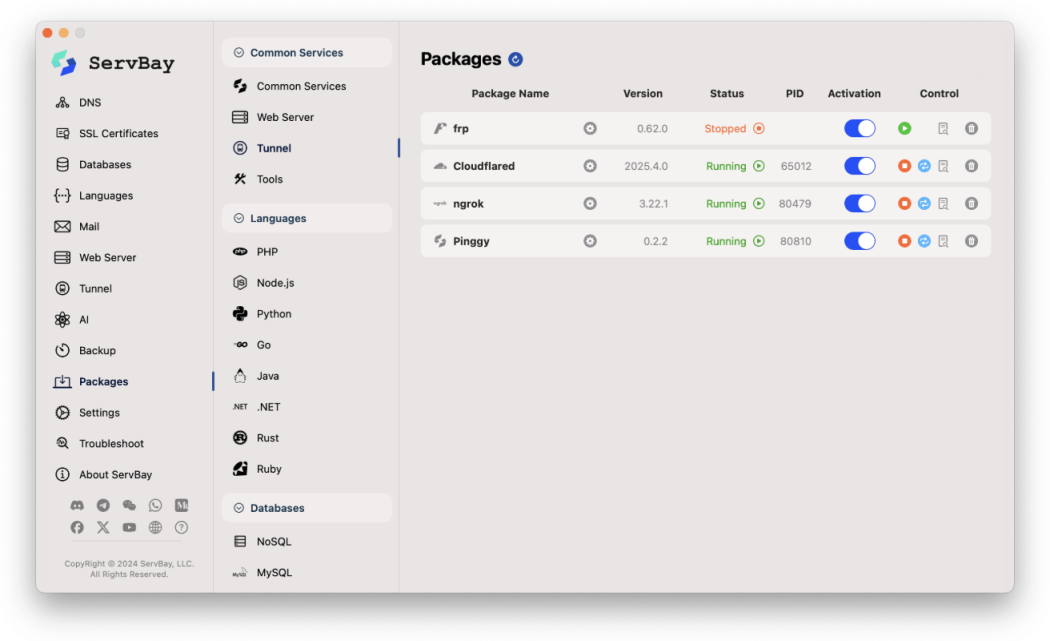1050x641 pixels.
Task: Collapse the Databases section header
Action: [307, 508]
